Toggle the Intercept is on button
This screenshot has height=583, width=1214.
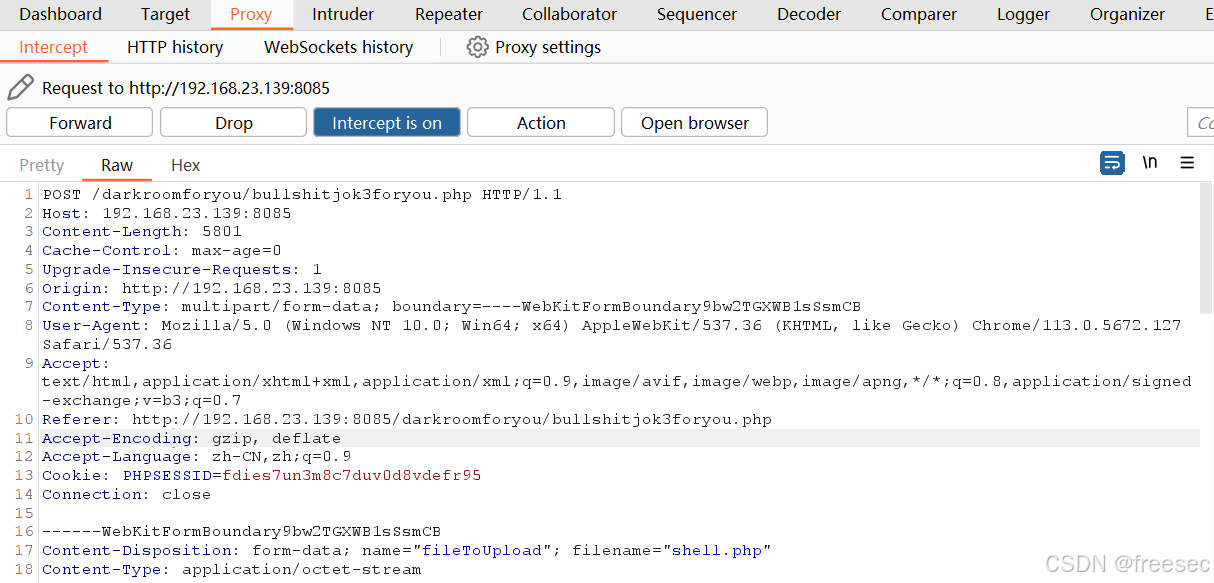(387, 123)
